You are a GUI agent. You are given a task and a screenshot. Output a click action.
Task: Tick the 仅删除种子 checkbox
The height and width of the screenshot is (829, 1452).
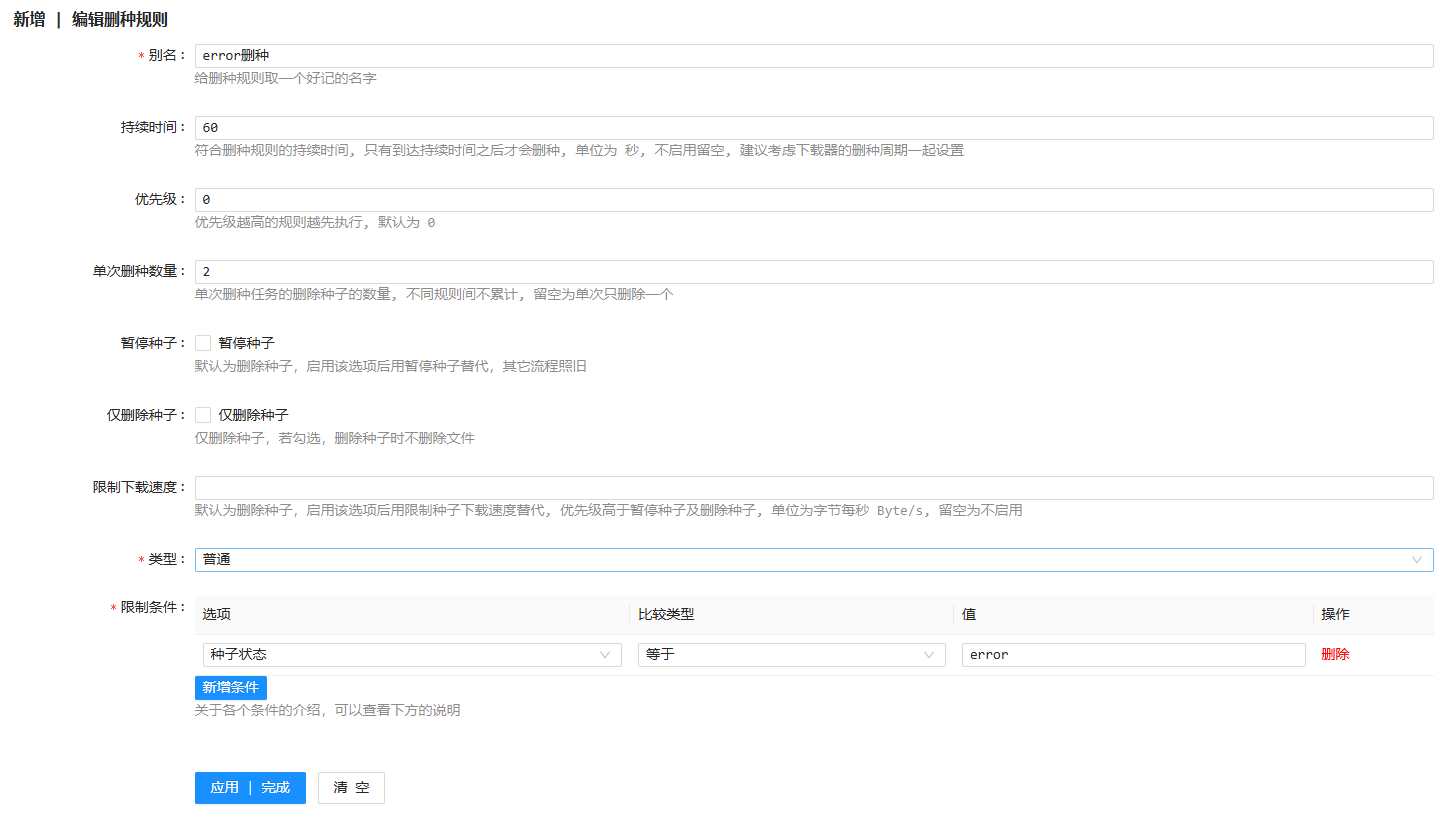coord(203,415)
